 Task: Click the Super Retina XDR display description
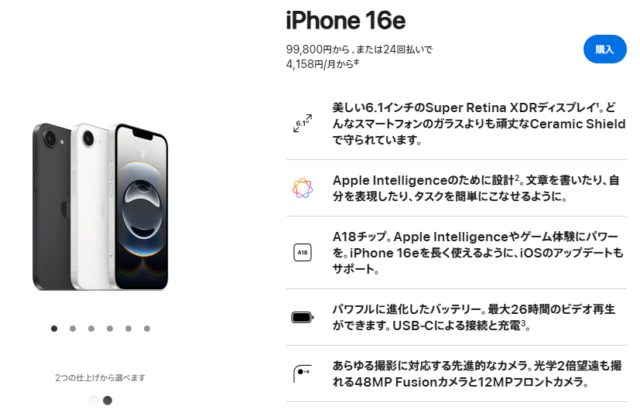point(479,124)
